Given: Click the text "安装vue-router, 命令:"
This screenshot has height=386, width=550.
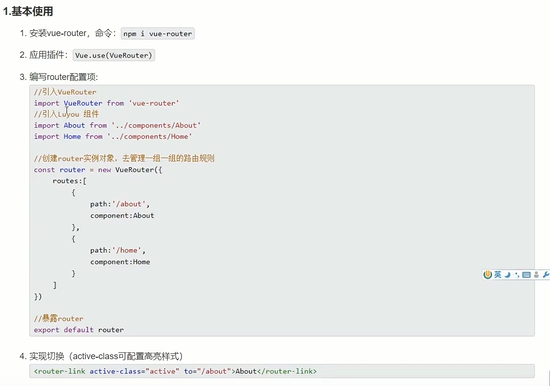Looking at the screenshot, I should click(72, 33).
